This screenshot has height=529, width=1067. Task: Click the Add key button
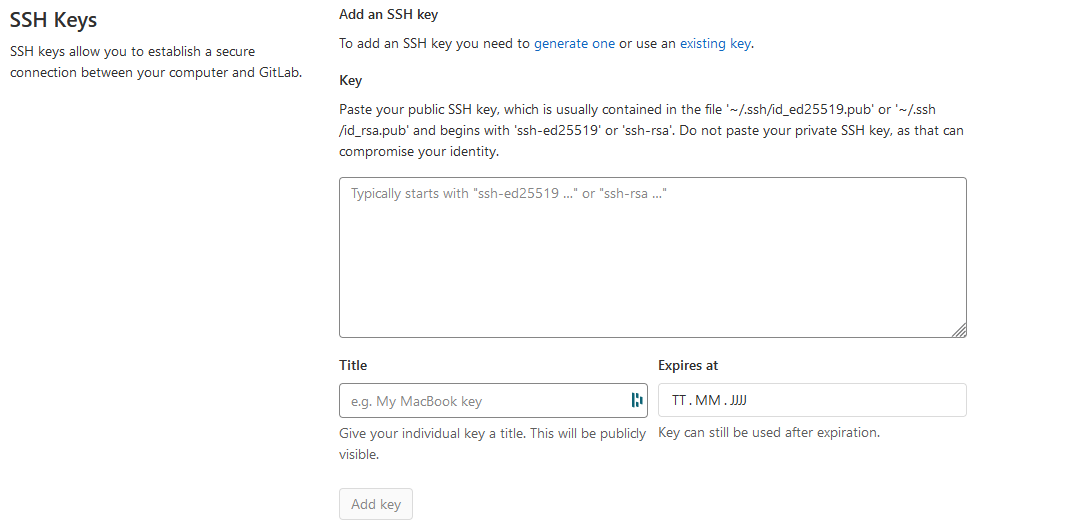coord(376,504)
